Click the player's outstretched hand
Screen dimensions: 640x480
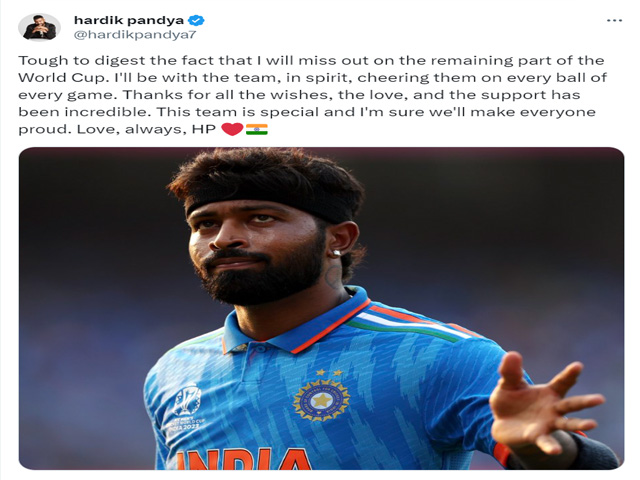(x=543, y=402)
